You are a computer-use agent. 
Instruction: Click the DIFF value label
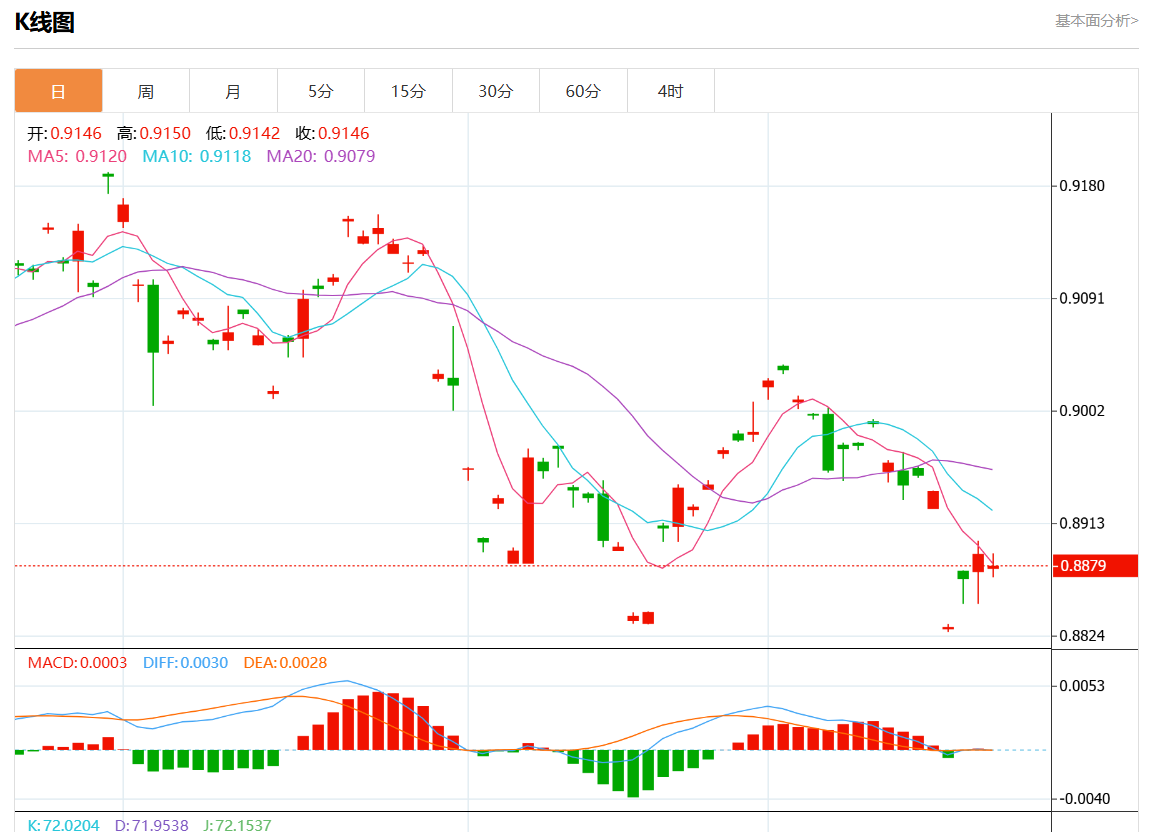[x=185, y=663]
